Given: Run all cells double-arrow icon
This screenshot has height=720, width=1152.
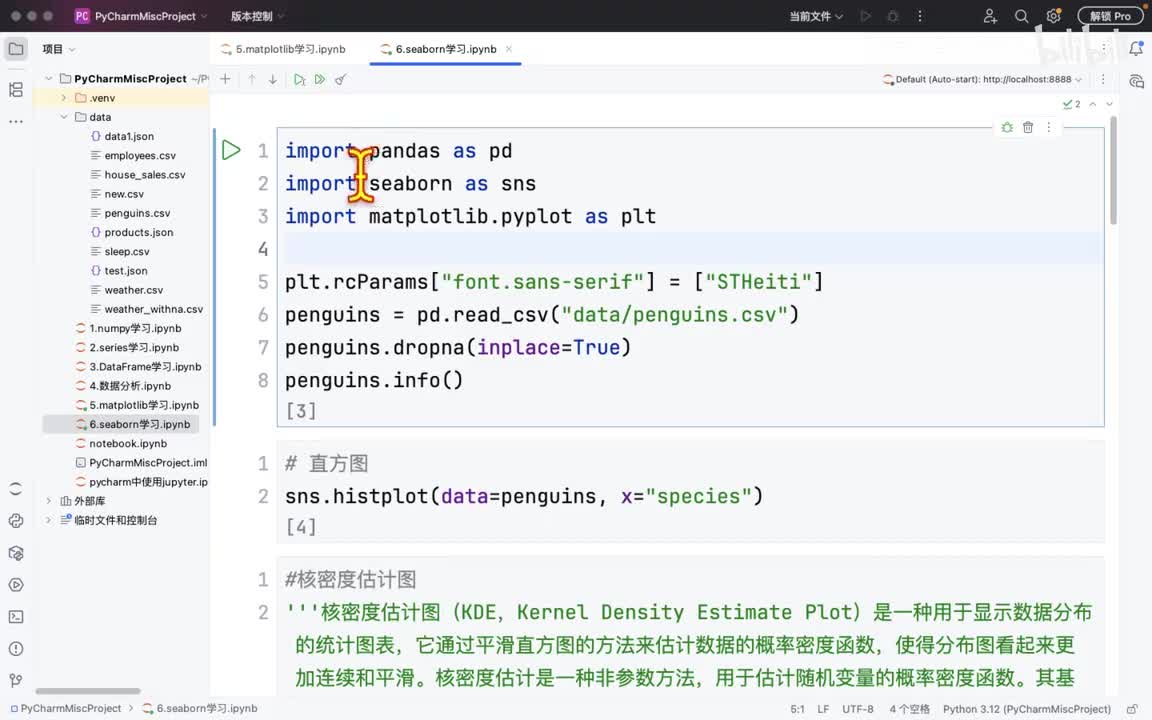Looking at the screenshot, I should [x=320, y=79].
